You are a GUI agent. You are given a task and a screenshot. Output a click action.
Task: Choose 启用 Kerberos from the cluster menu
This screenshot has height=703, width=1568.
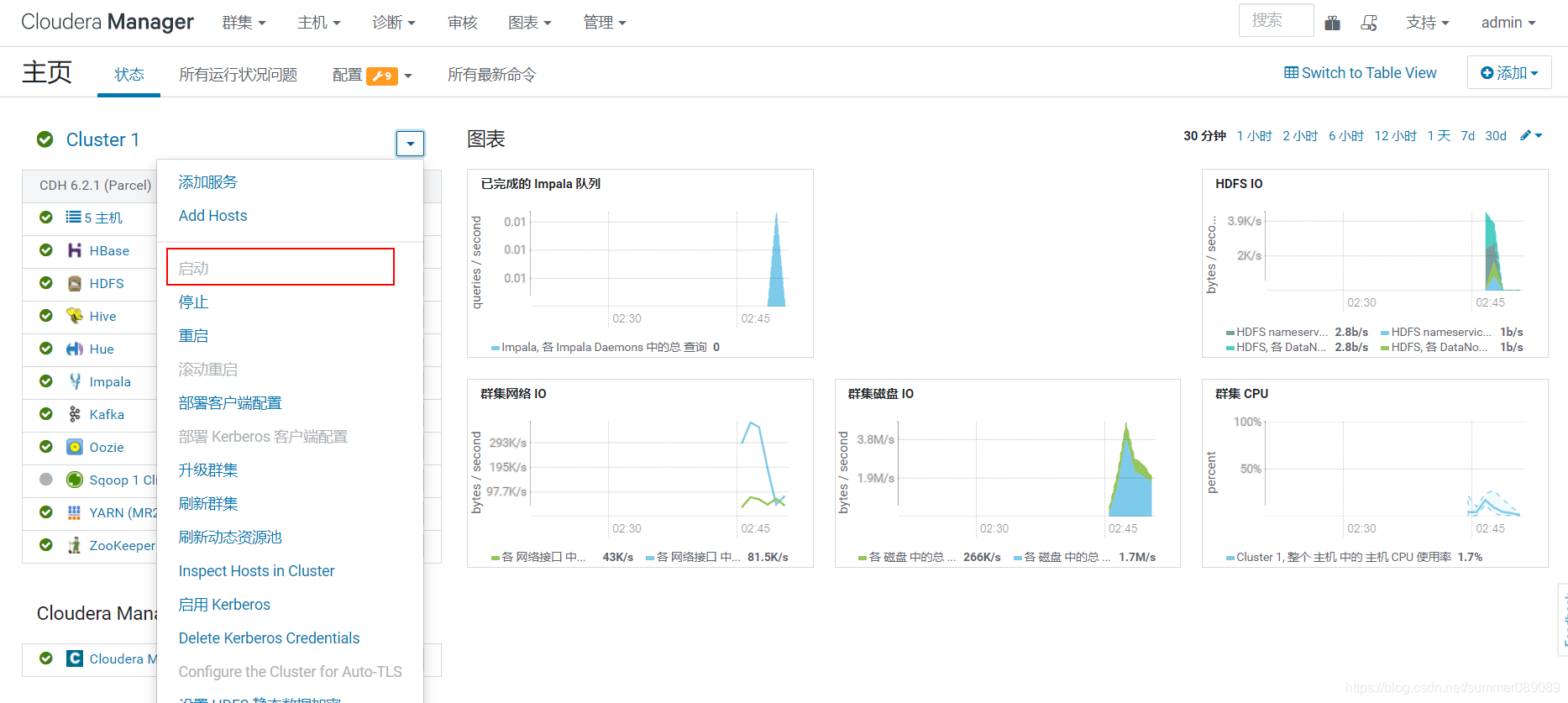pos(224,605)
